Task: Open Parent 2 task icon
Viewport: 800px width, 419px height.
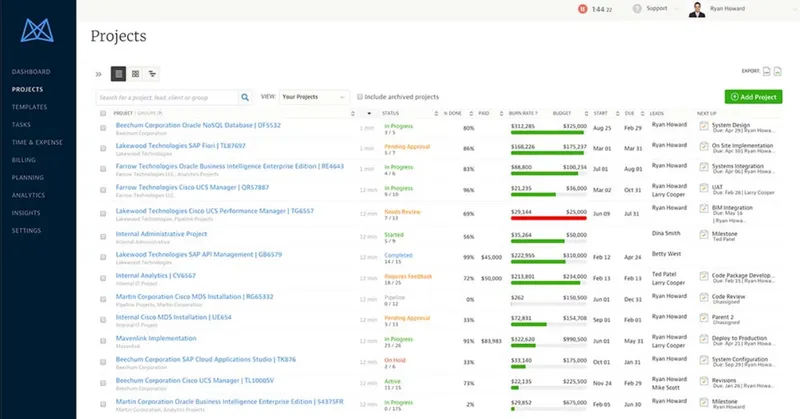Action: point(704,318)
